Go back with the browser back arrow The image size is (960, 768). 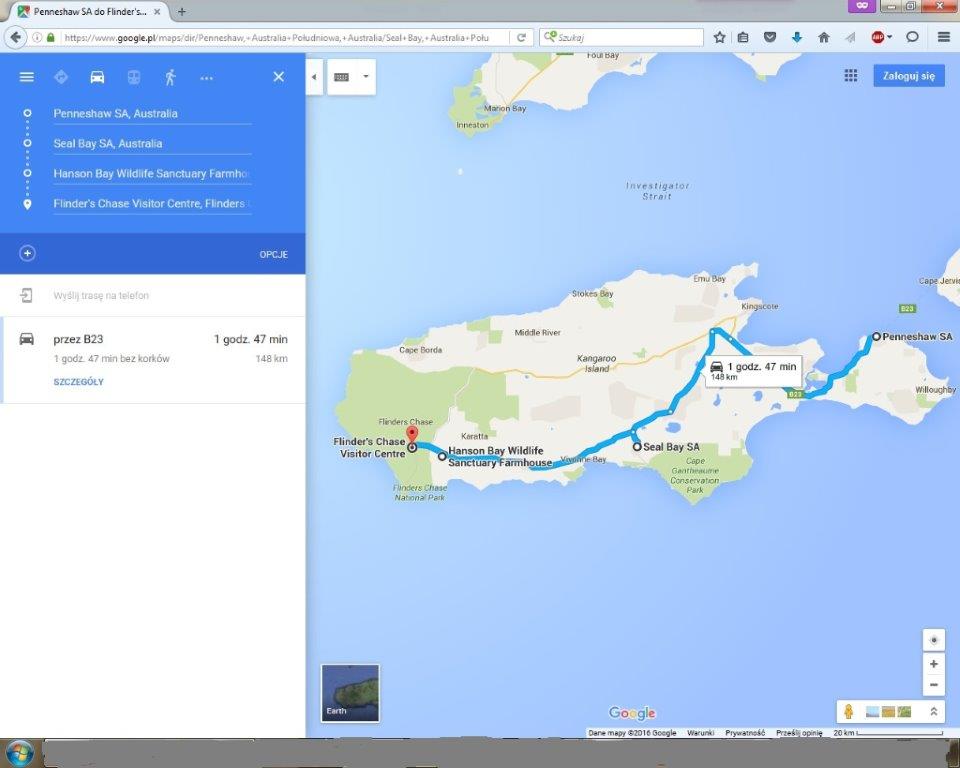click(x=15, y=37)
